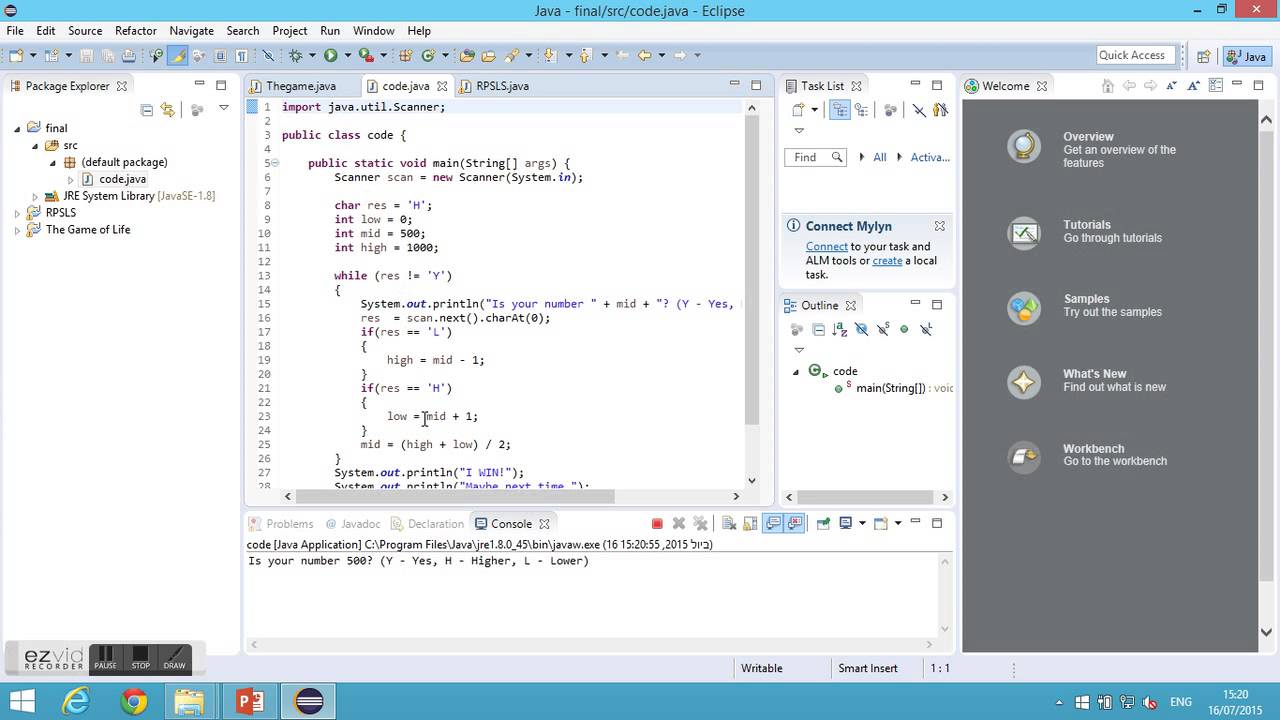Click the Run green play toolbar button
The height and width of the screenshot is (720, 1280).
tap(330, 55)
